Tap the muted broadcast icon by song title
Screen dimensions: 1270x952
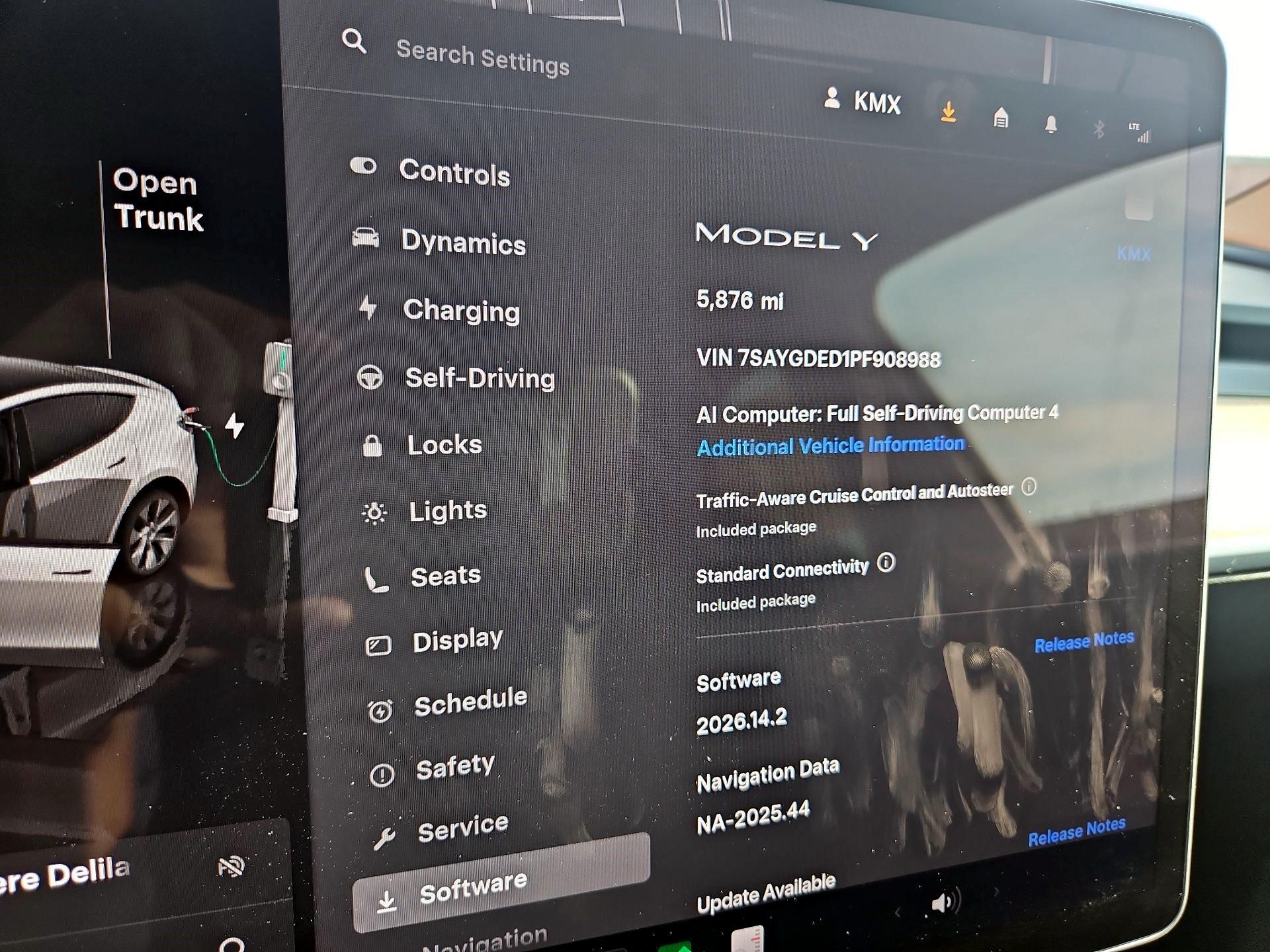tap(232, 866)
